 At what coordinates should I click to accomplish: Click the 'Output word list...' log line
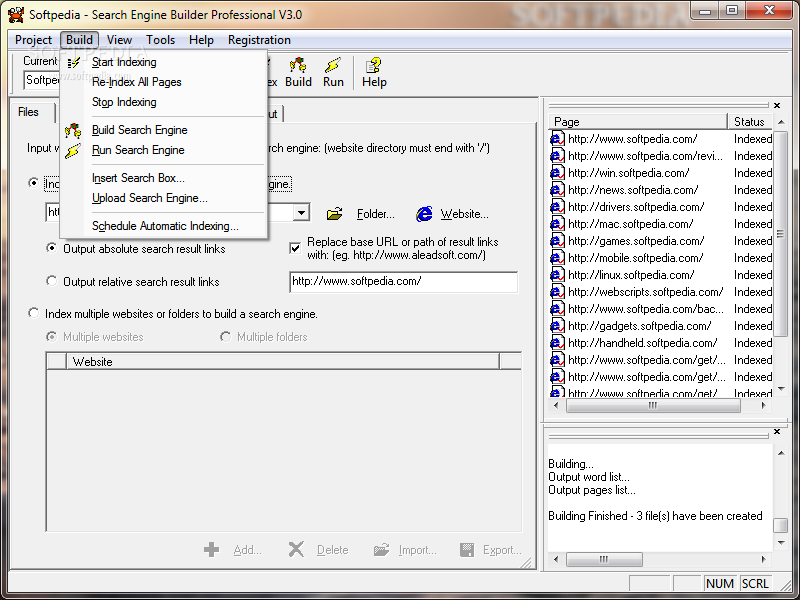589,477
